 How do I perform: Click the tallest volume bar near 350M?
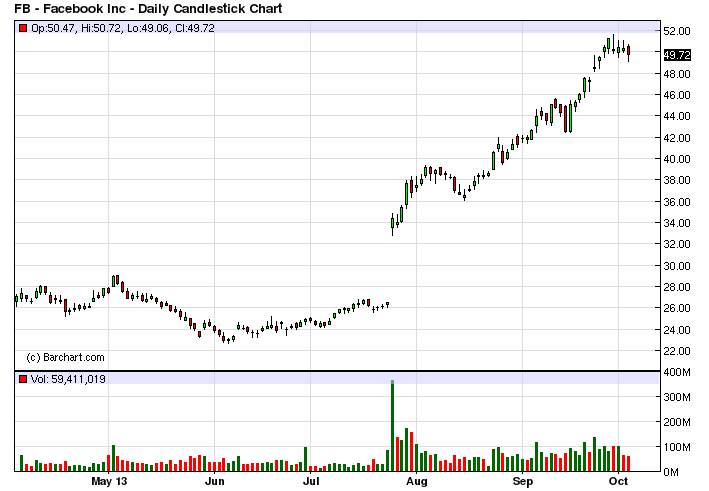(x=392, y=426)
